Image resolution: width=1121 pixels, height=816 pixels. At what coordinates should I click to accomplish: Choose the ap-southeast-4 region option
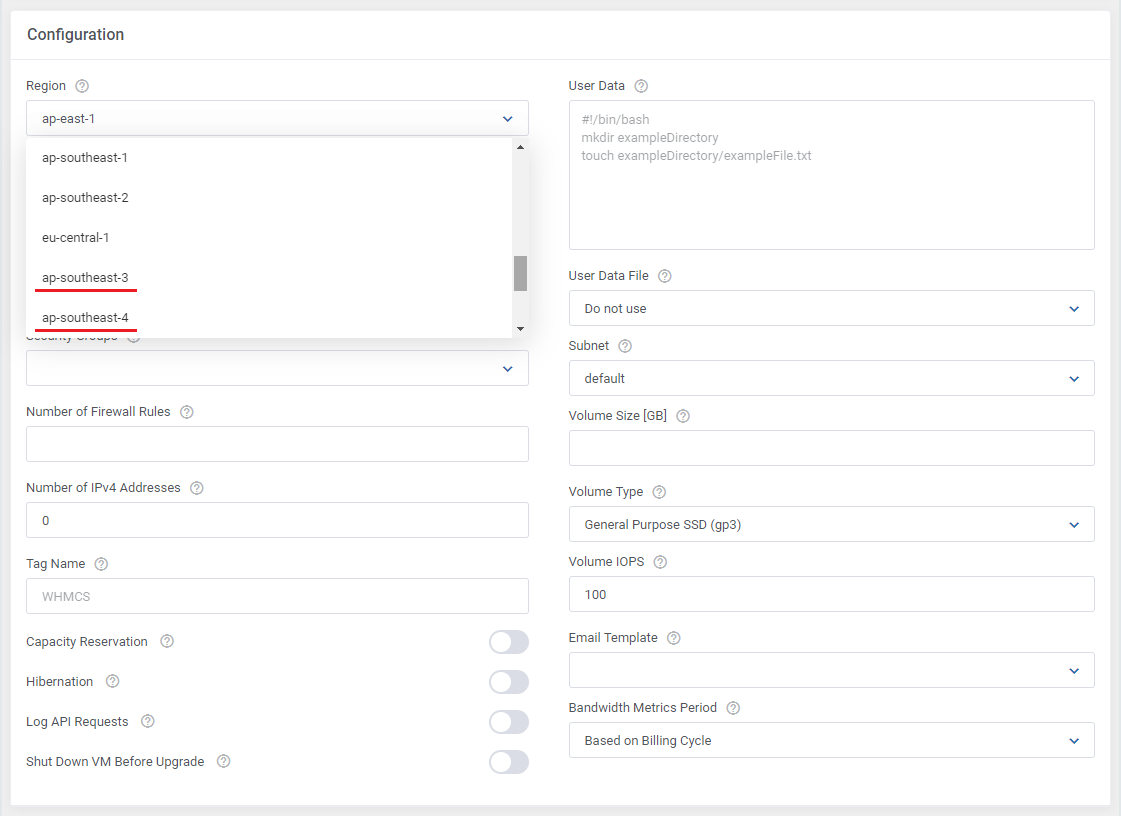[270, 318]
